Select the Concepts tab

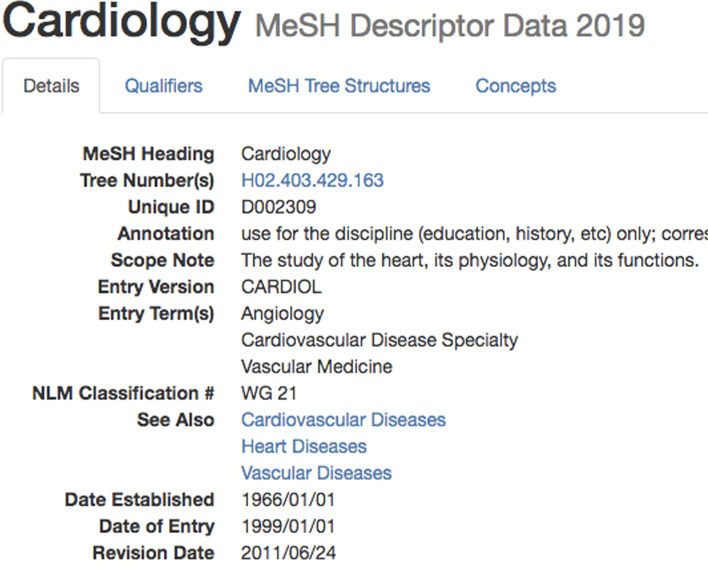(x=515, y=86)
